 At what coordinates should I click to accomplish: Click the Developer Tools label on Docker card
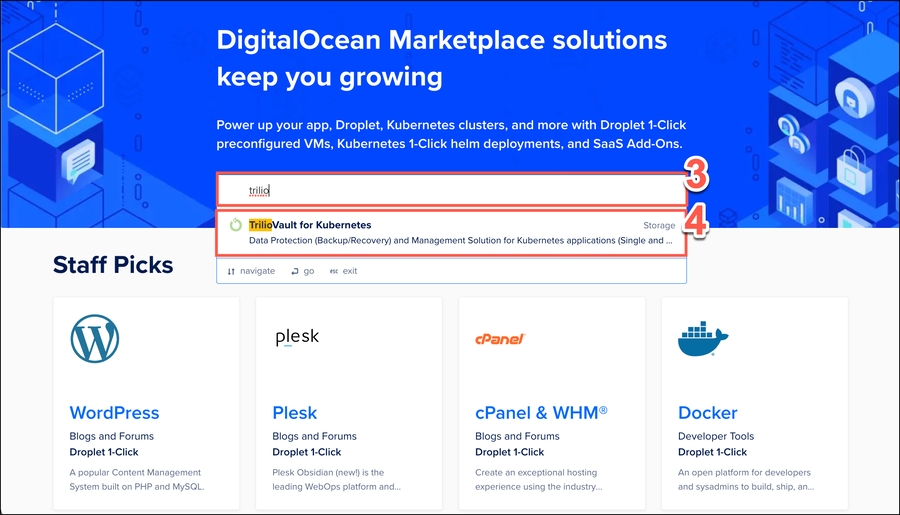click(716, 436)
